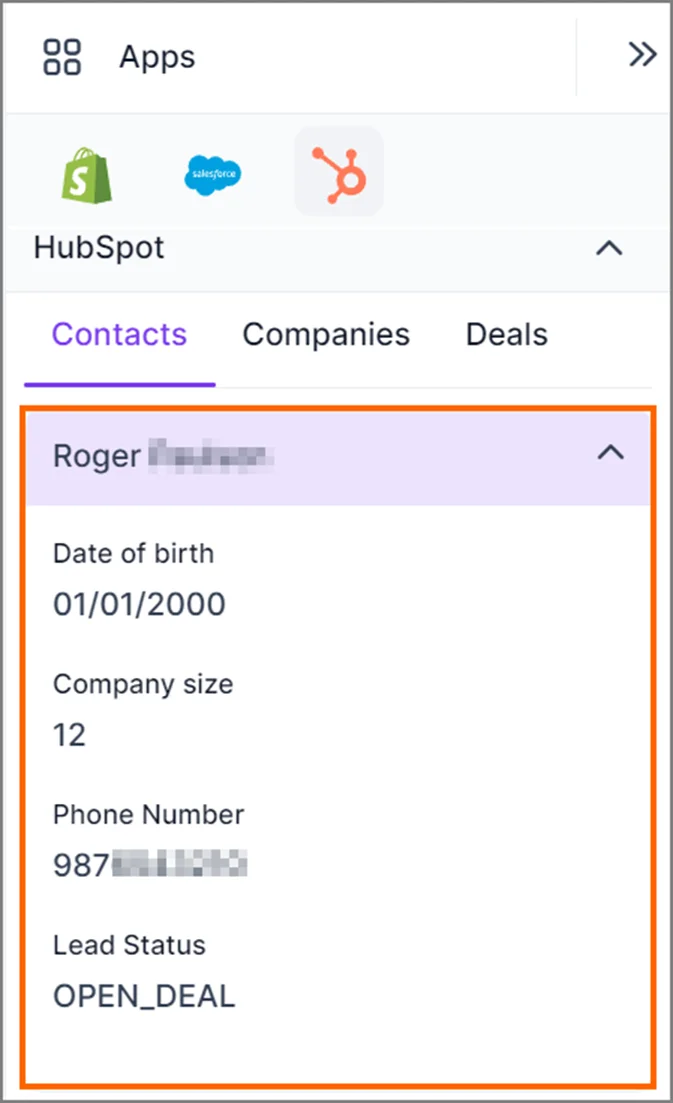Open the Salesforce cloud logo
This screenshot has width=673, height=1103.
click(x=212, y=172)
